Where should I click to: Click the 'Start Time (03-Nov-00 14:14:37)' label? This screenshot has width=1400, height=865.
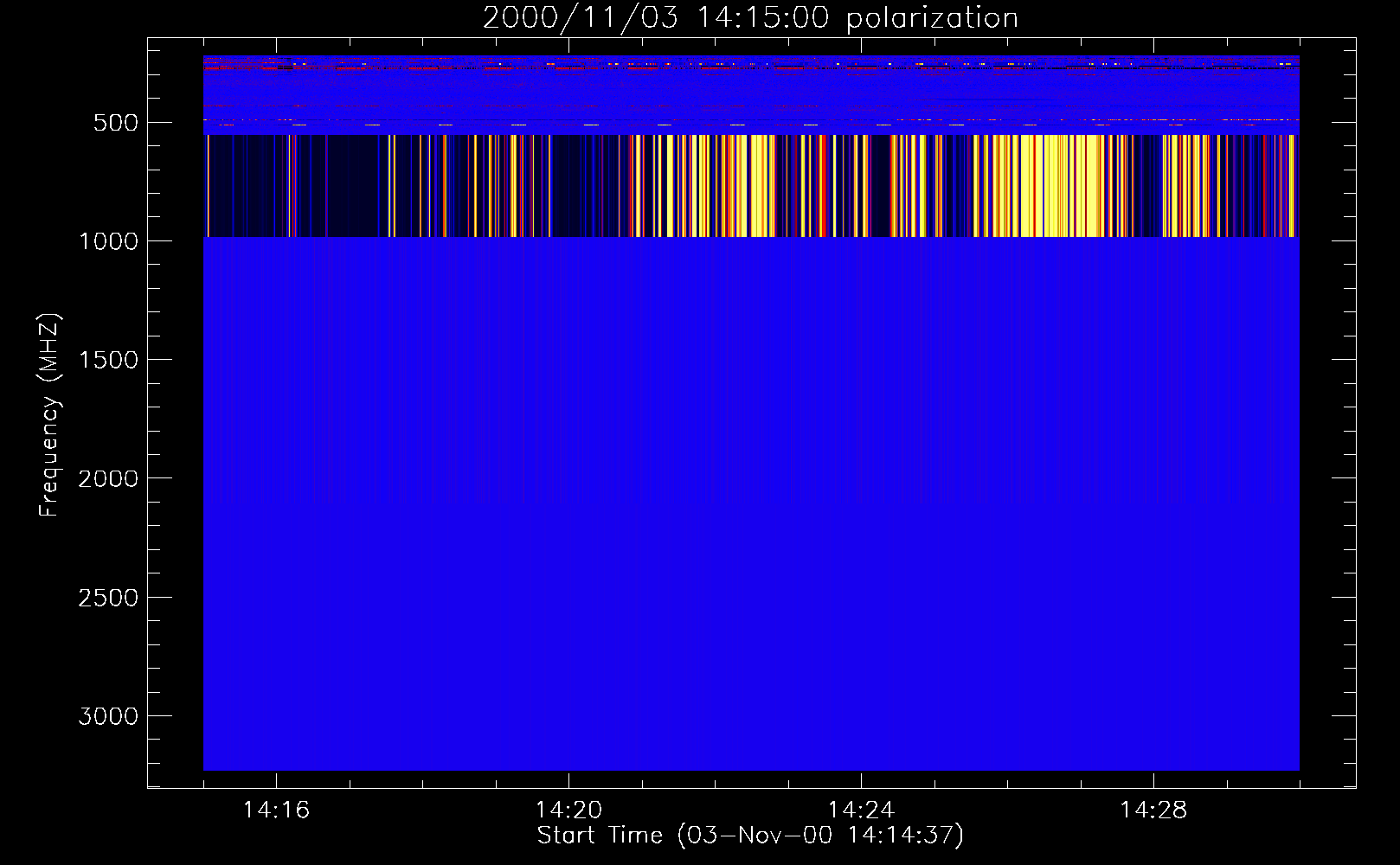point(750,836)
